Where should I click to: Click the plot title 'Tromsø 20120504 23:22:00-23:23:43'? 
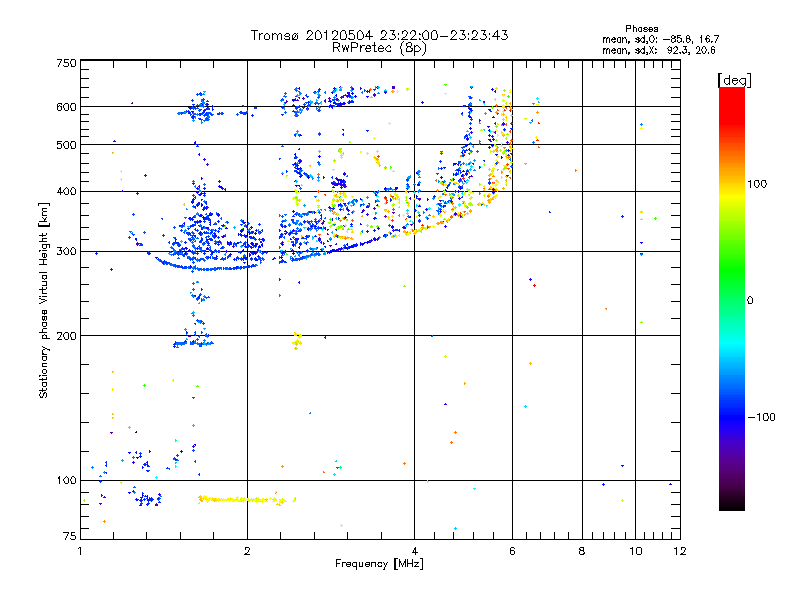point(379,35)
